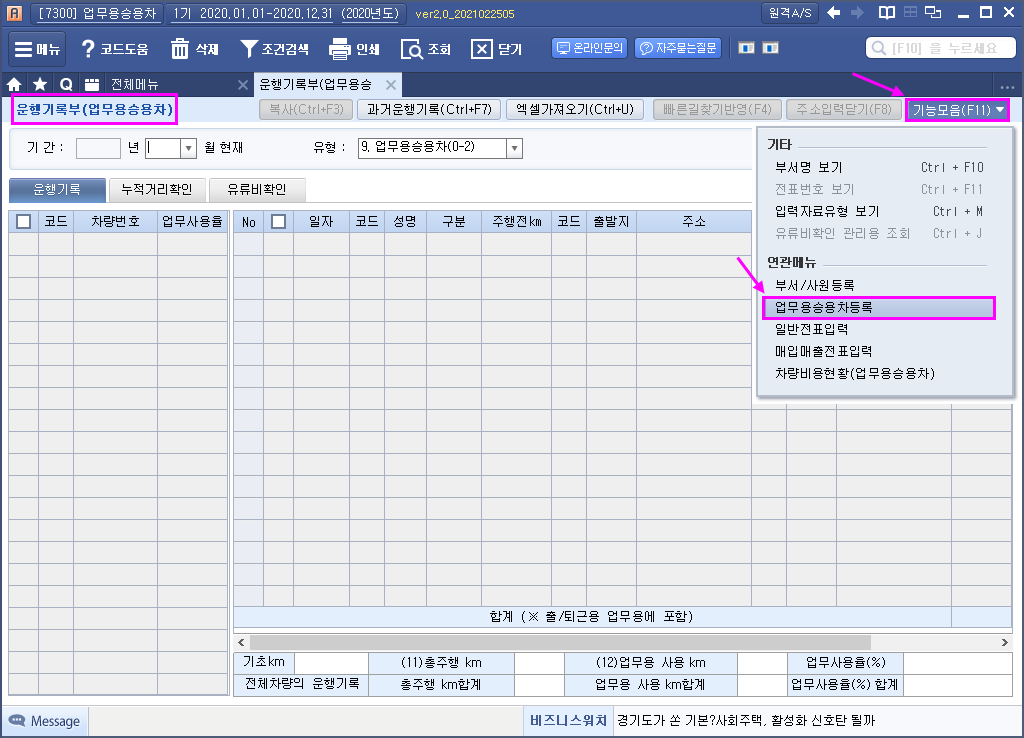Image resolution: width=1024 pixels, height=738 pixels.
Task: Open 업무용승용차등록 menu item
Action: point(878,308)
